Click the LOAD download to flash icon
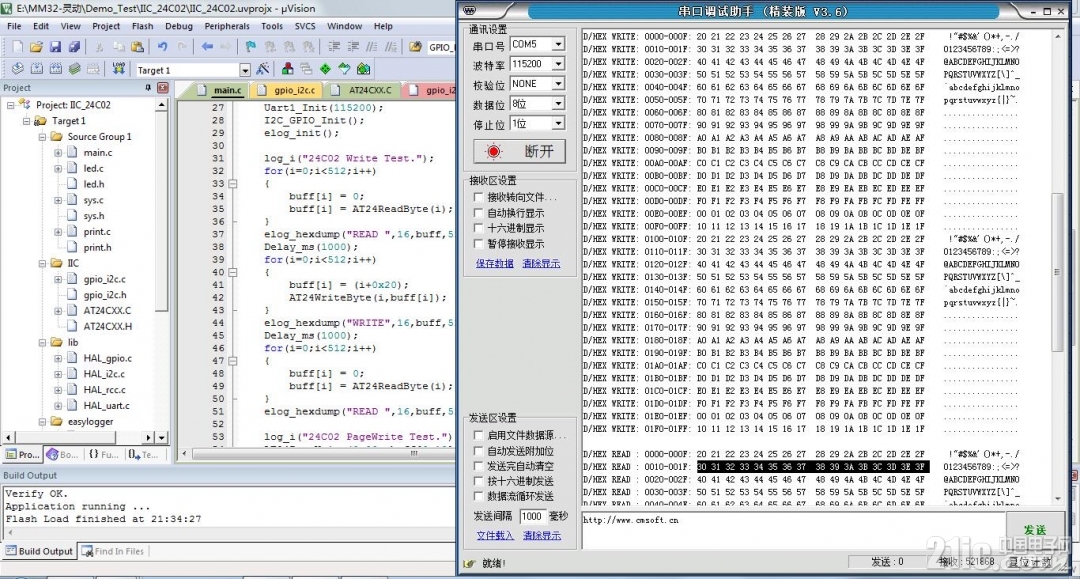 tap(118, 69)
